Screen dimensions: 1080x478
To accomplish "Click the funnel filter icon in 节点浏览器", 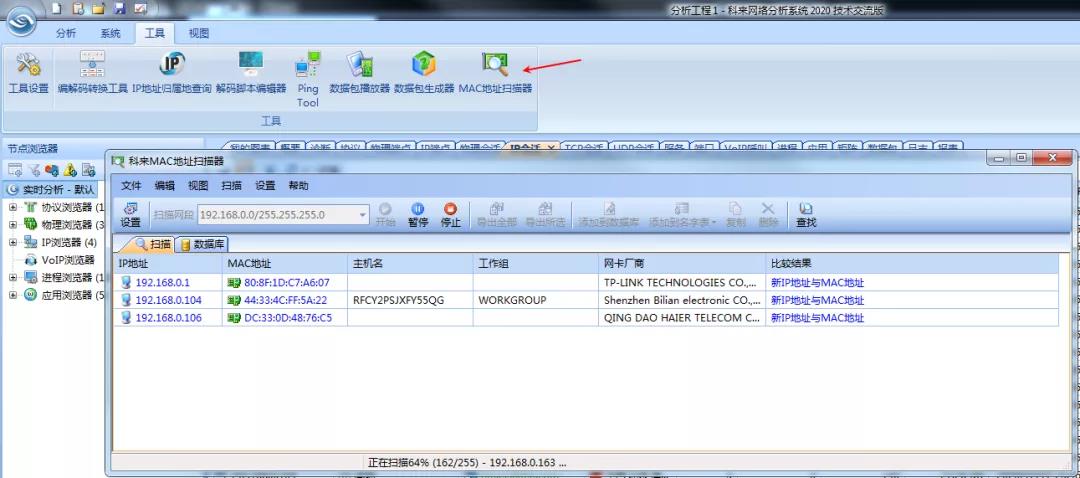I will click(34, 169).
